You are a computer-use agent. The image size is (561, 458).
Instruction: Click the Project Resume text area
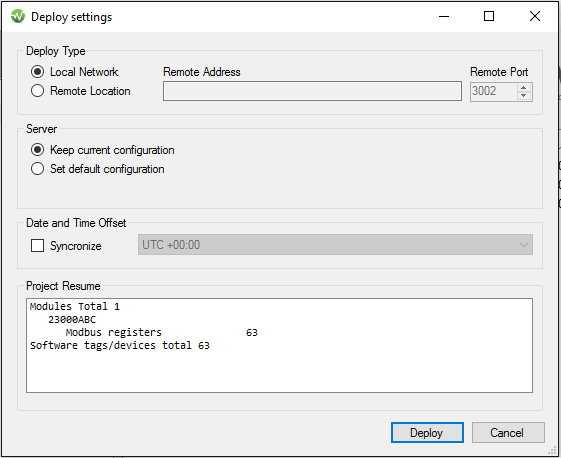[279, 345]
